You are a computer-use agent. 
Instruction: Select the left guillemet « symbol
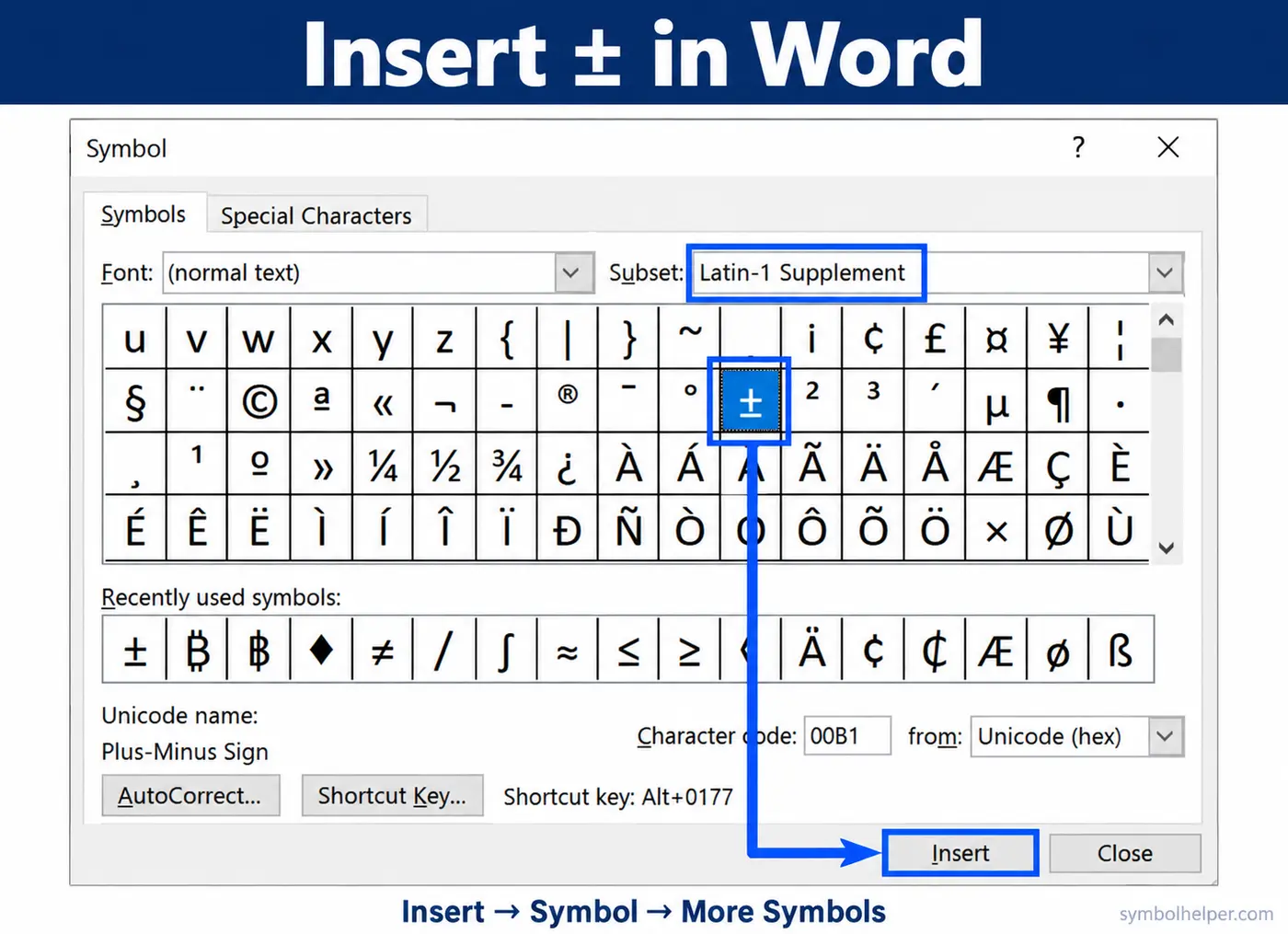pos(383,402)
